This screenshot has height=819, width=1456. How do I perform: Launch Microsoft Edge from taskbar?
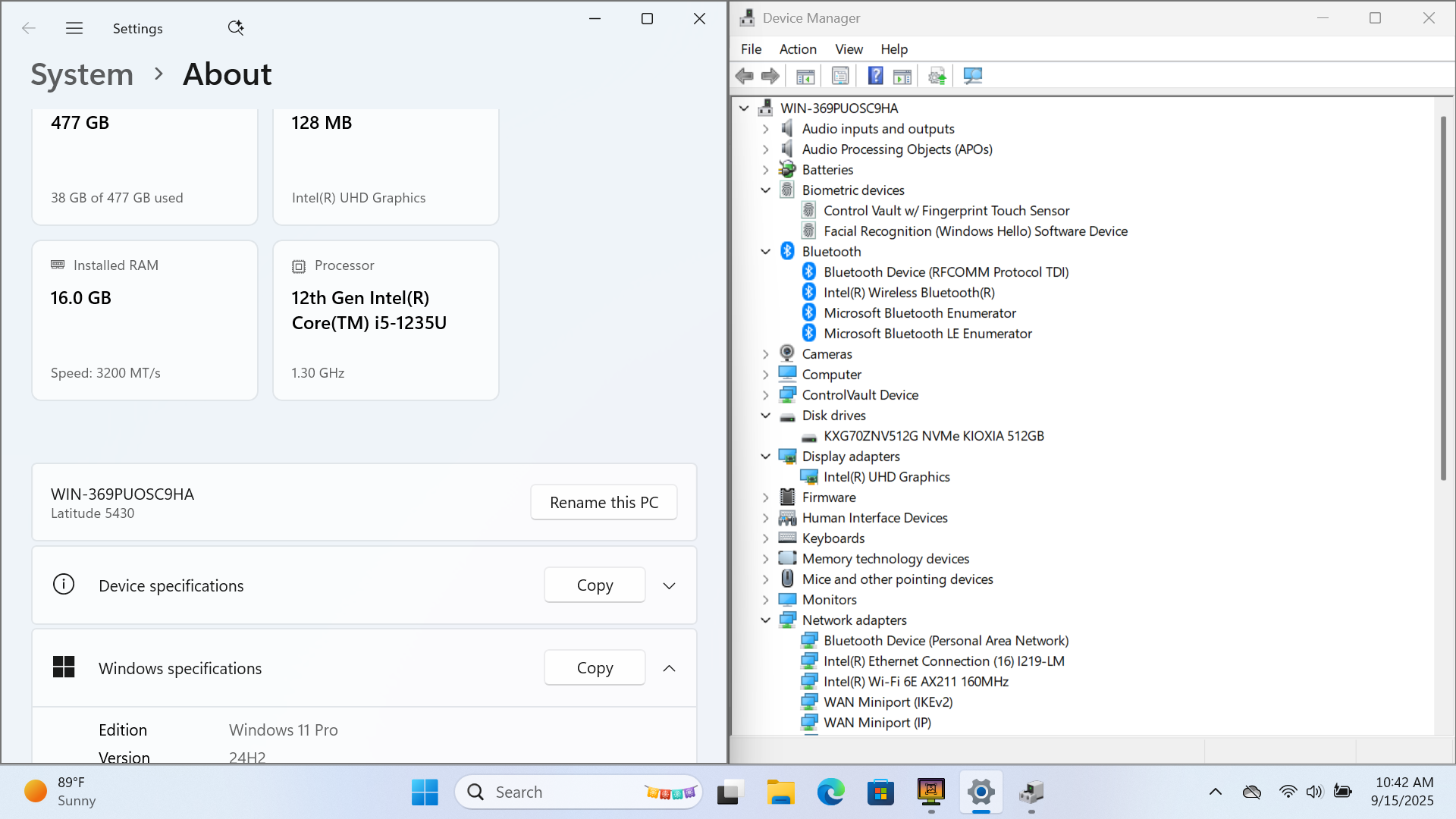pyautogui.click(x=830, y=792)
